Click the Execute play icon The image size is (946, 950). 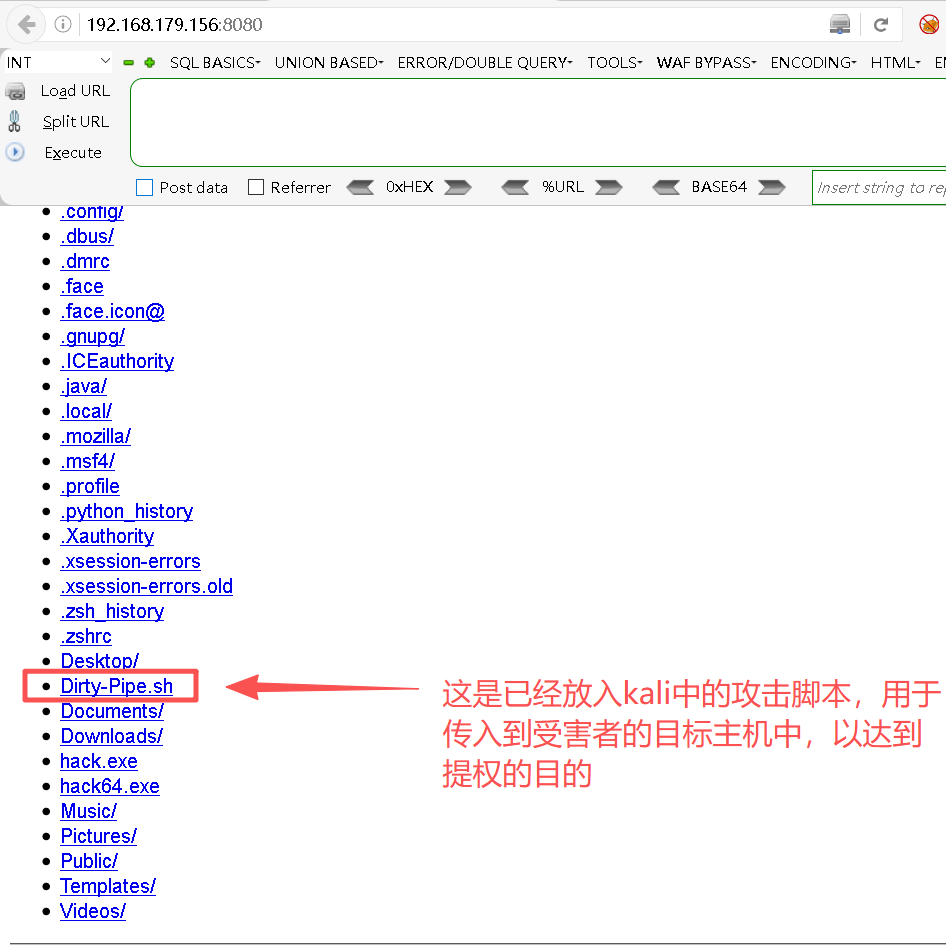click(15, 151)
